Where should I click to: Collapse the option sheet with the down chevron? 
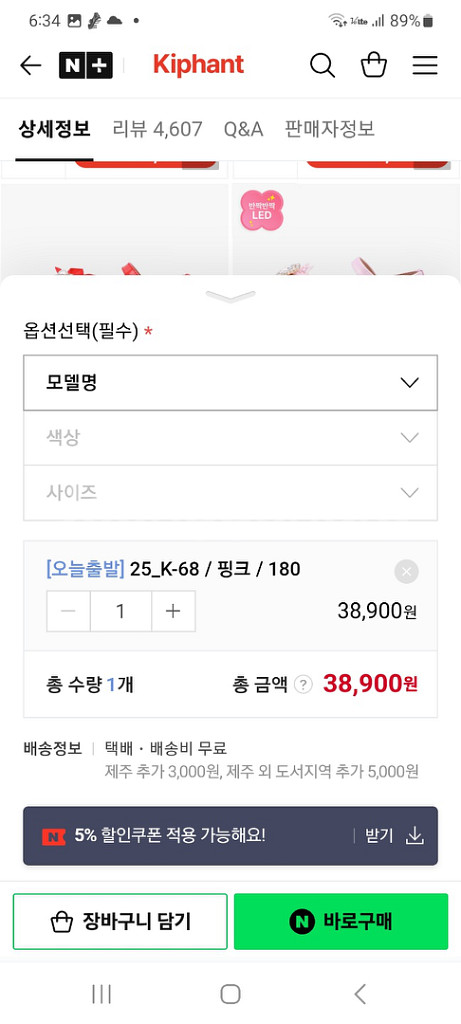[x=230, y=297]
